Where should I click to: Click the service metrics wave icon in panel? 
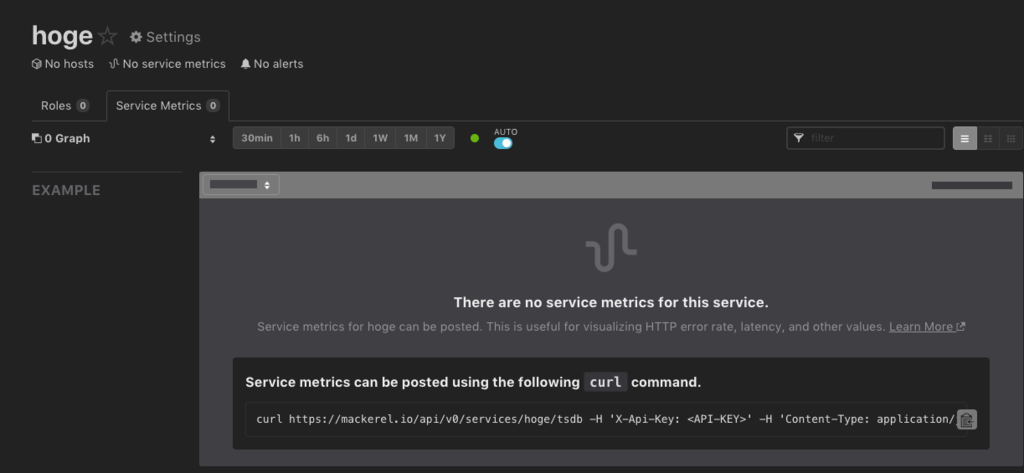611,248
